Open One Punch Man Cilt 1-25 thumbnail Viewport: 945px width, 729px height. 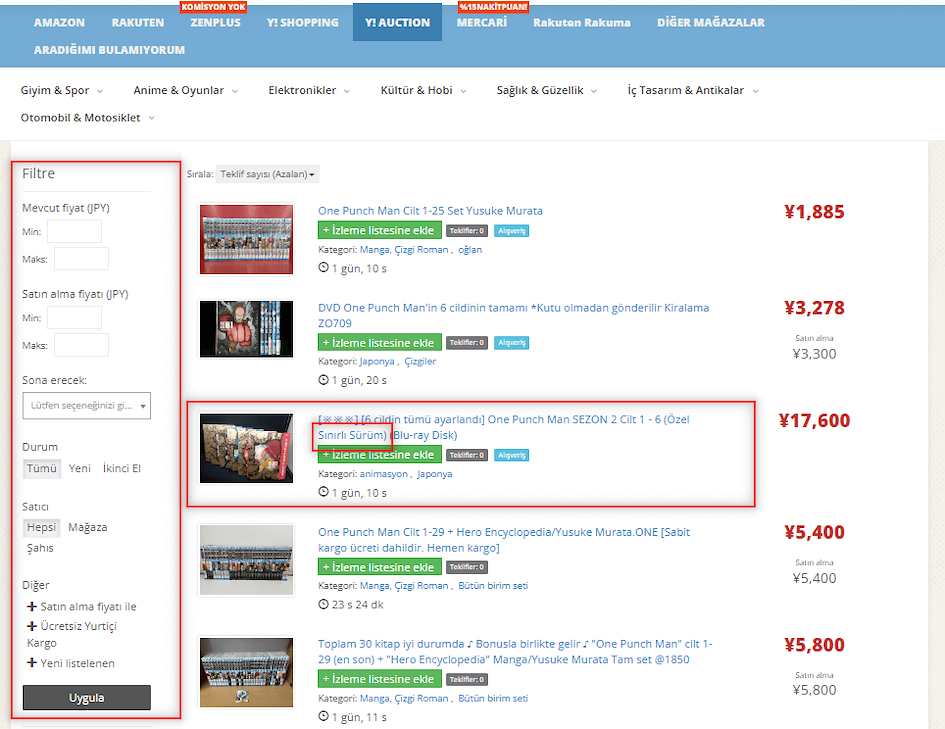coord(246,239)
